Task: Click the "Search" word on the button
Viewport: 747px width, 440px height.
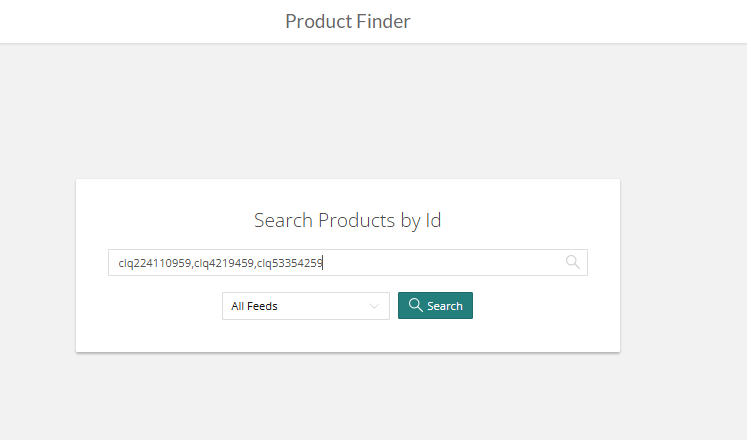Action: pos(444,306)
